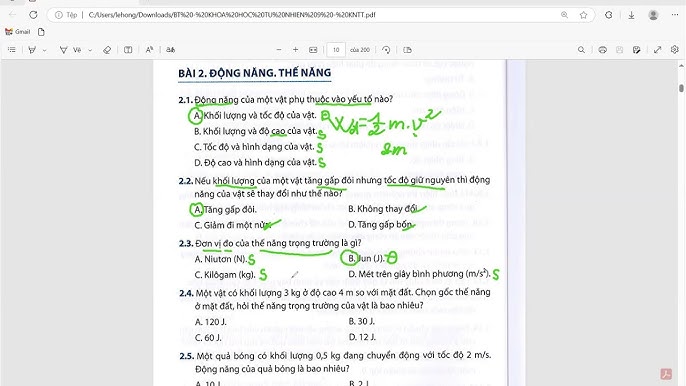Click the "của 200" page total label
686x386 pixels.
[x=360, y=50]
